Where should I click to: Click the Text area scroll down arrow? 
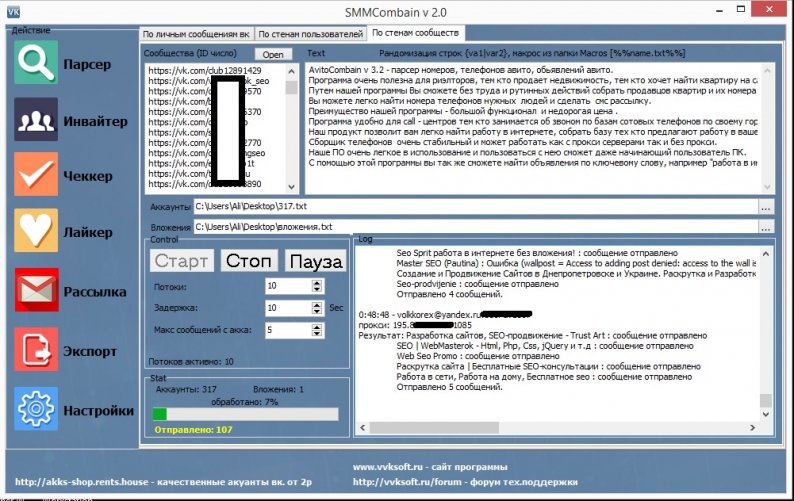coord(767,186)
